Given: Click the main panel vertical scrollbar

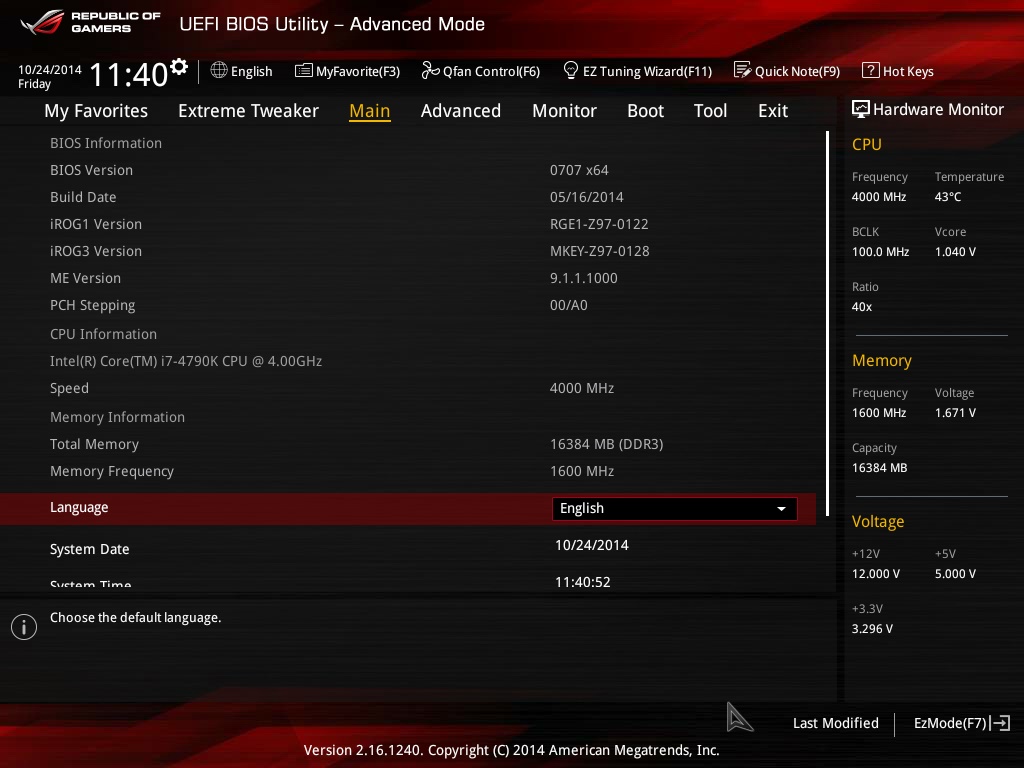Looking at the screenshot, I should pos(827,323).
